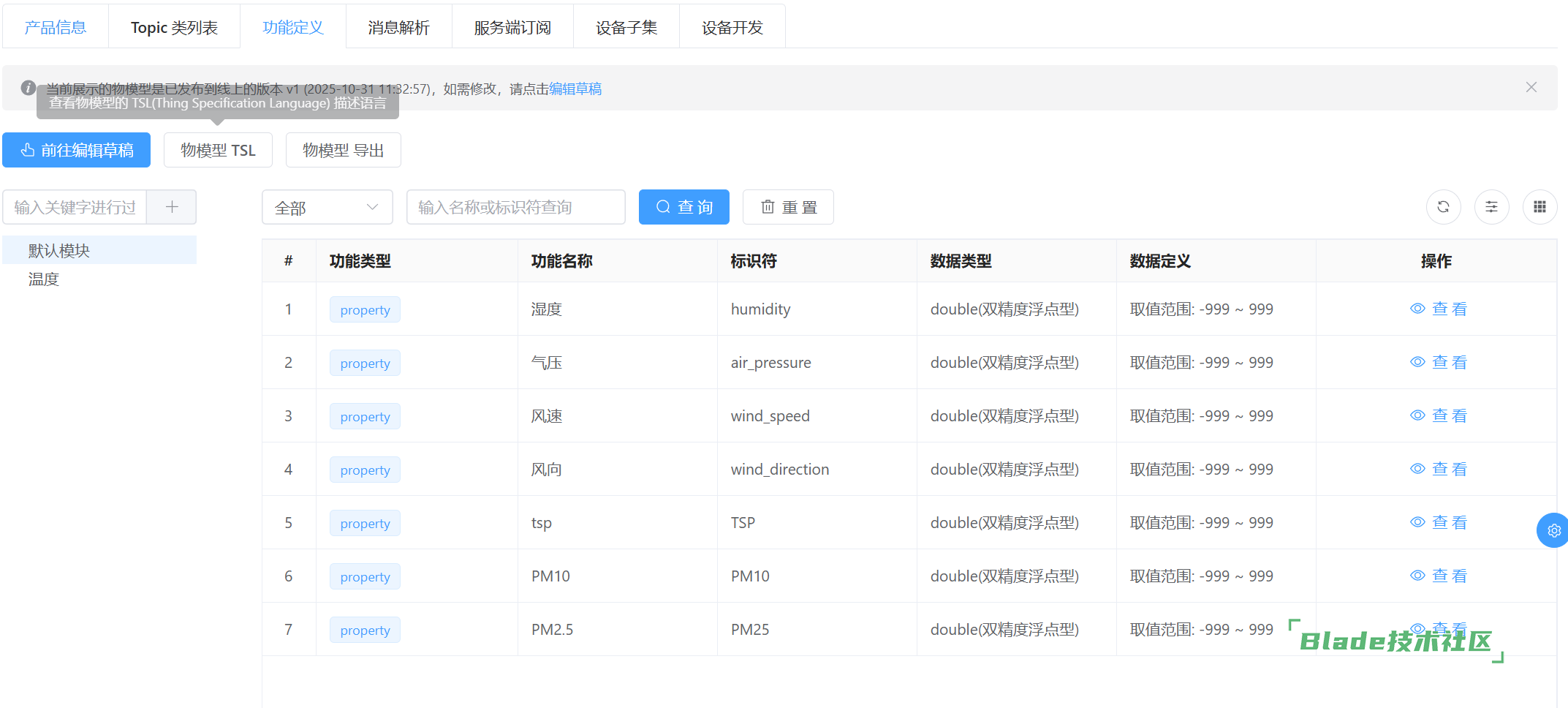
Task: View details of PM10 property
Action: (x=1438, y=576)
